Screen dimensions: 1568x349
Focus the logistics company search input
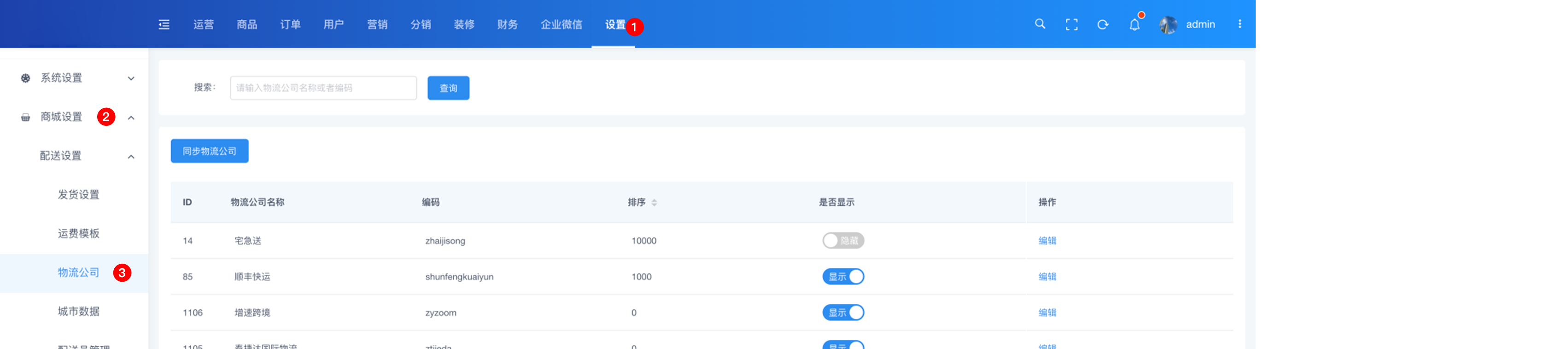(322, 88)
